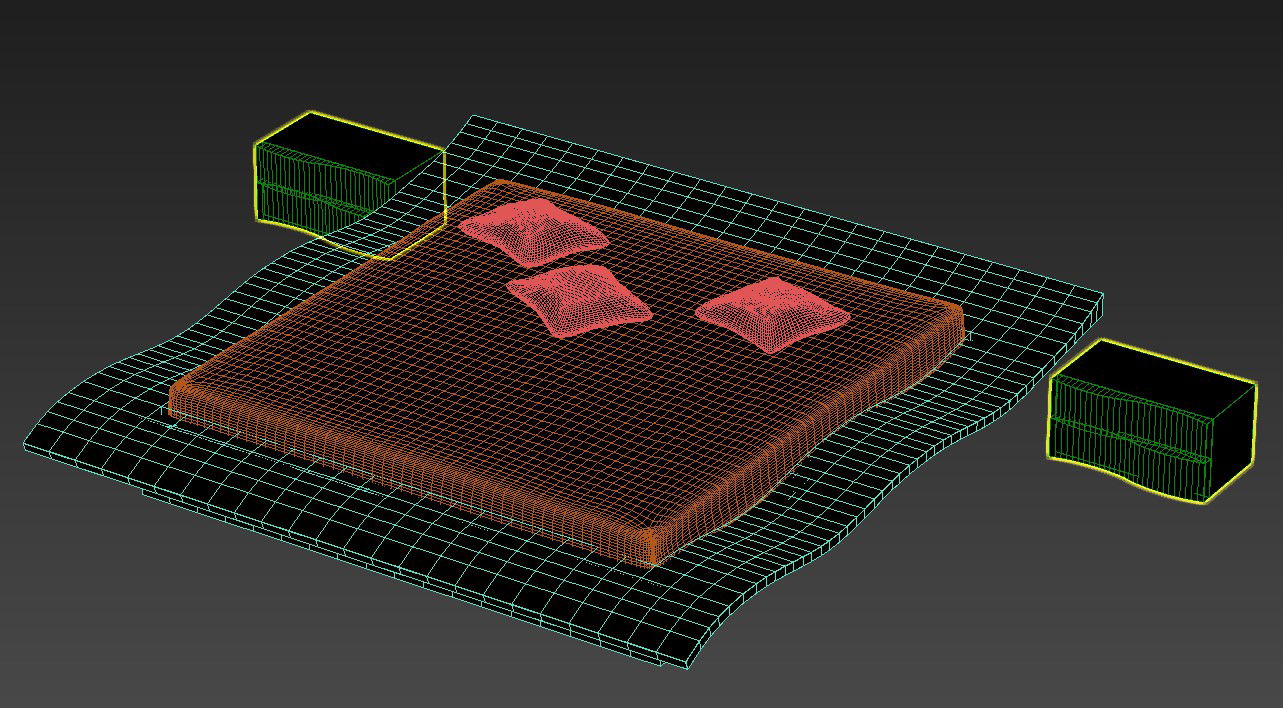1283x708 pixels.
Task: Select the middle red pillow
Action: coord(580,300)
